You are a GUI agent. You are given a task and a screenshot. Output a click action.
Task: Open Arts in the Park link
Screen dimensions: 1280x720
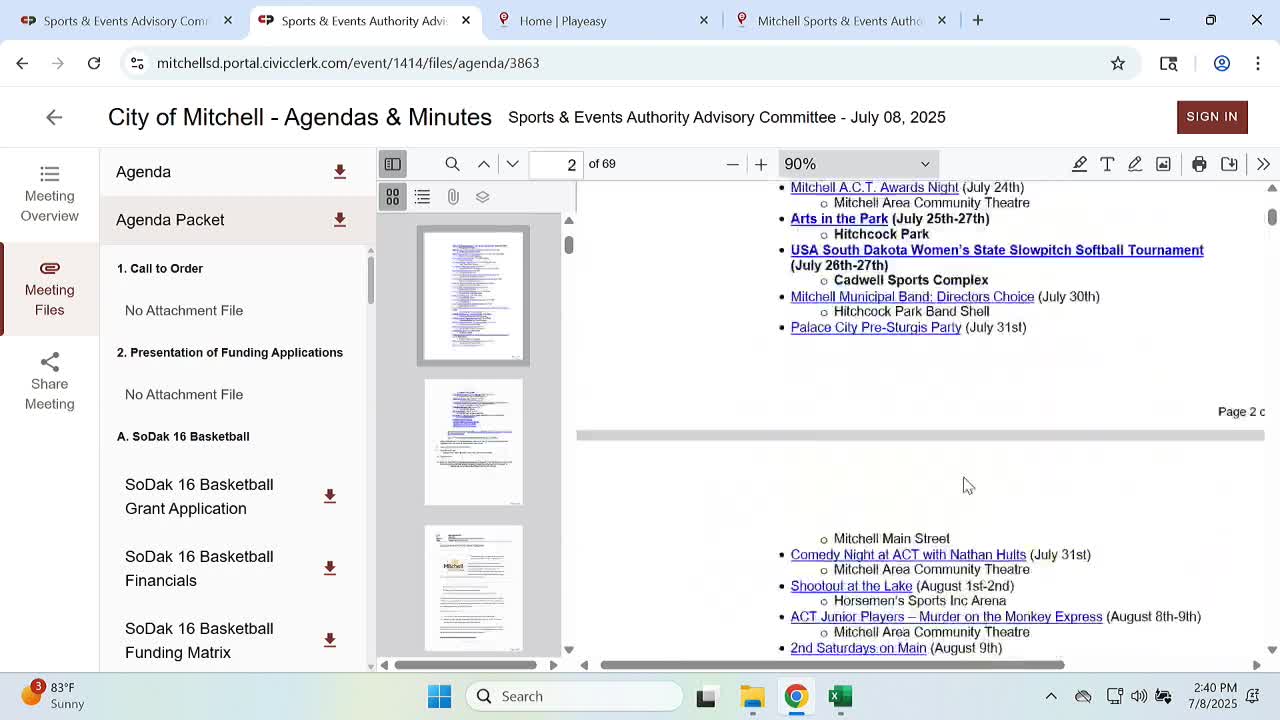pyautogui.click(x=839, y=219)
